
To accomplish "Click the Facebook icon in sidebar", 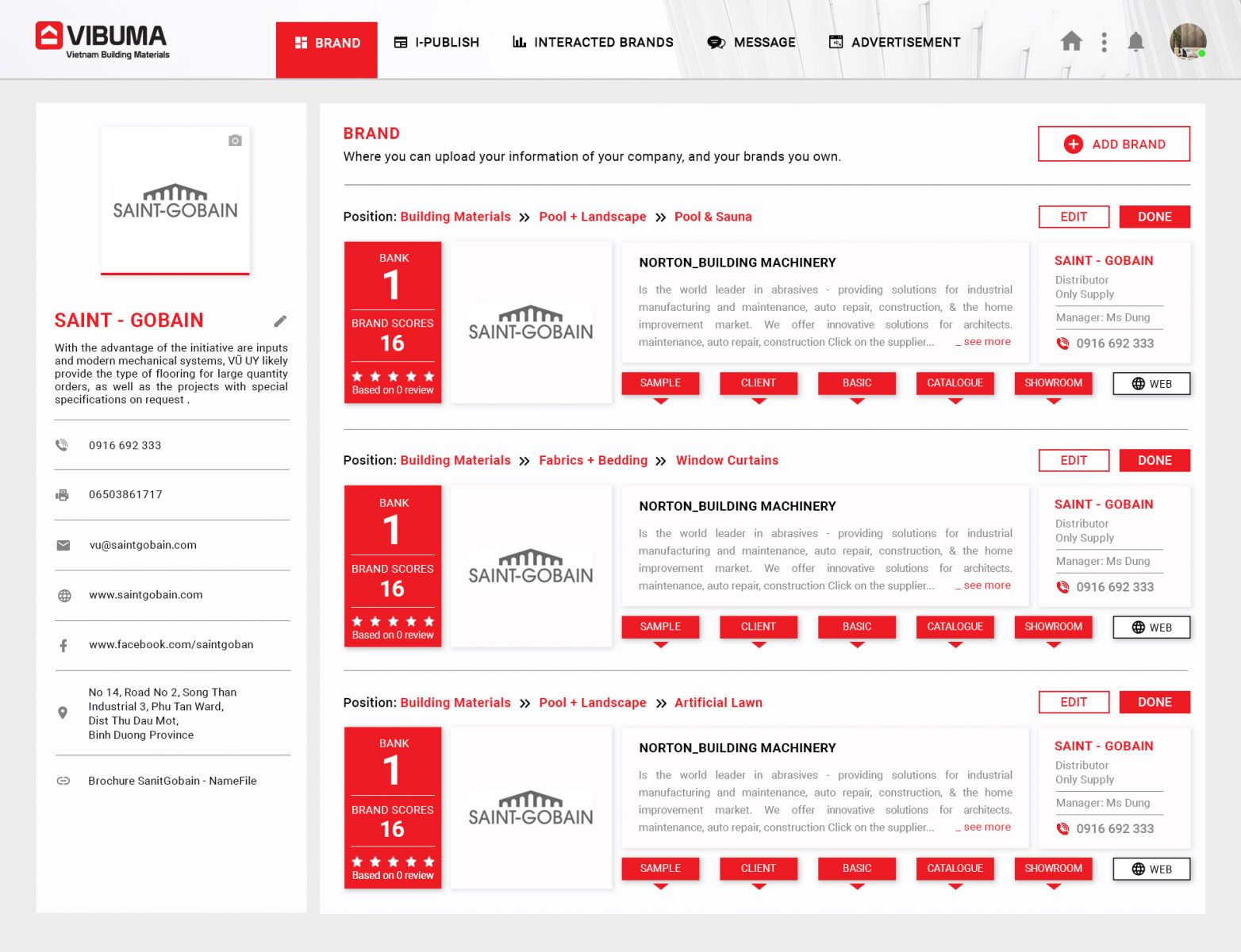I will click(x=63, y=645).
